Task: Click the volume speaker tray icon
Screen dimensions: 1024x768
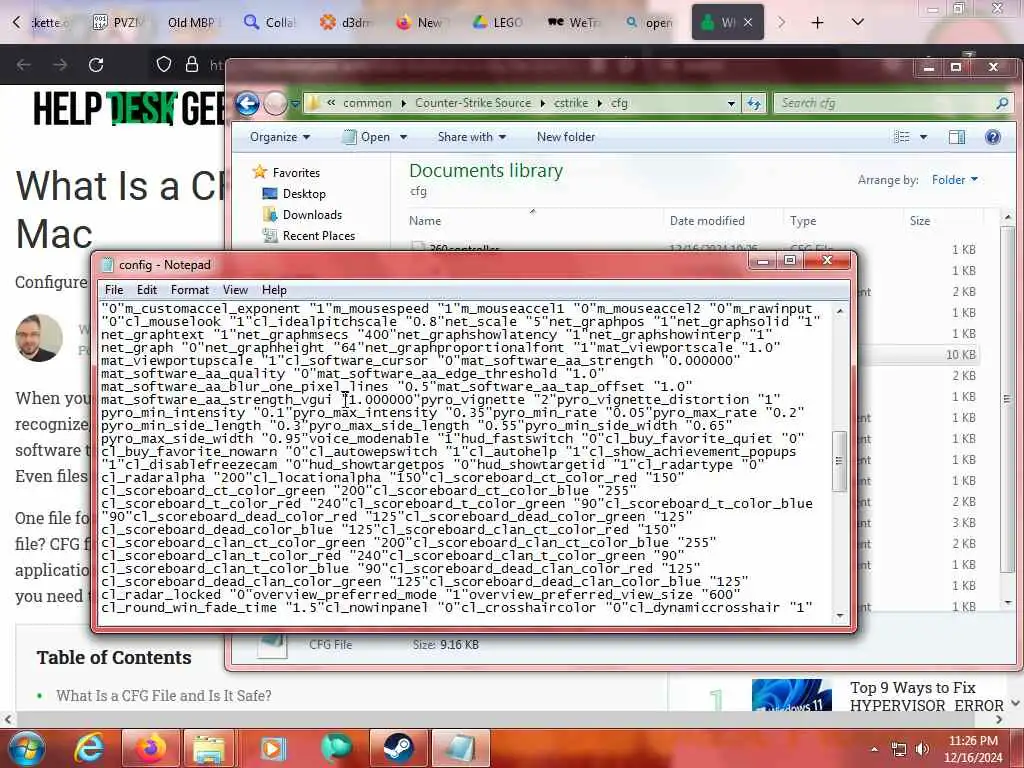Action: pos(922,749)
